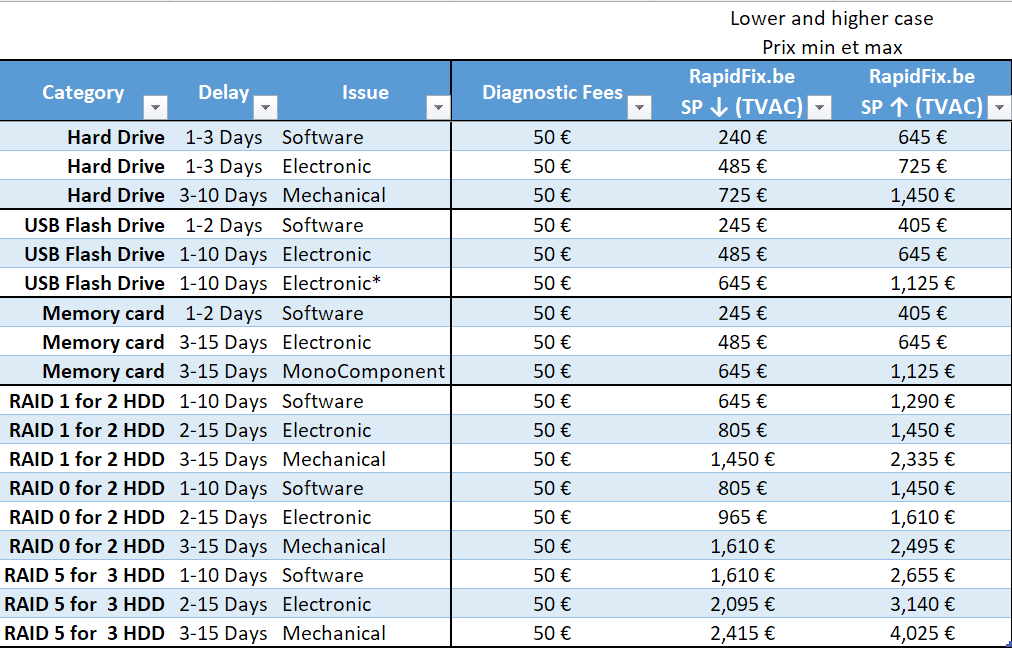Open the Category column filter dropdown

[156, 107]
